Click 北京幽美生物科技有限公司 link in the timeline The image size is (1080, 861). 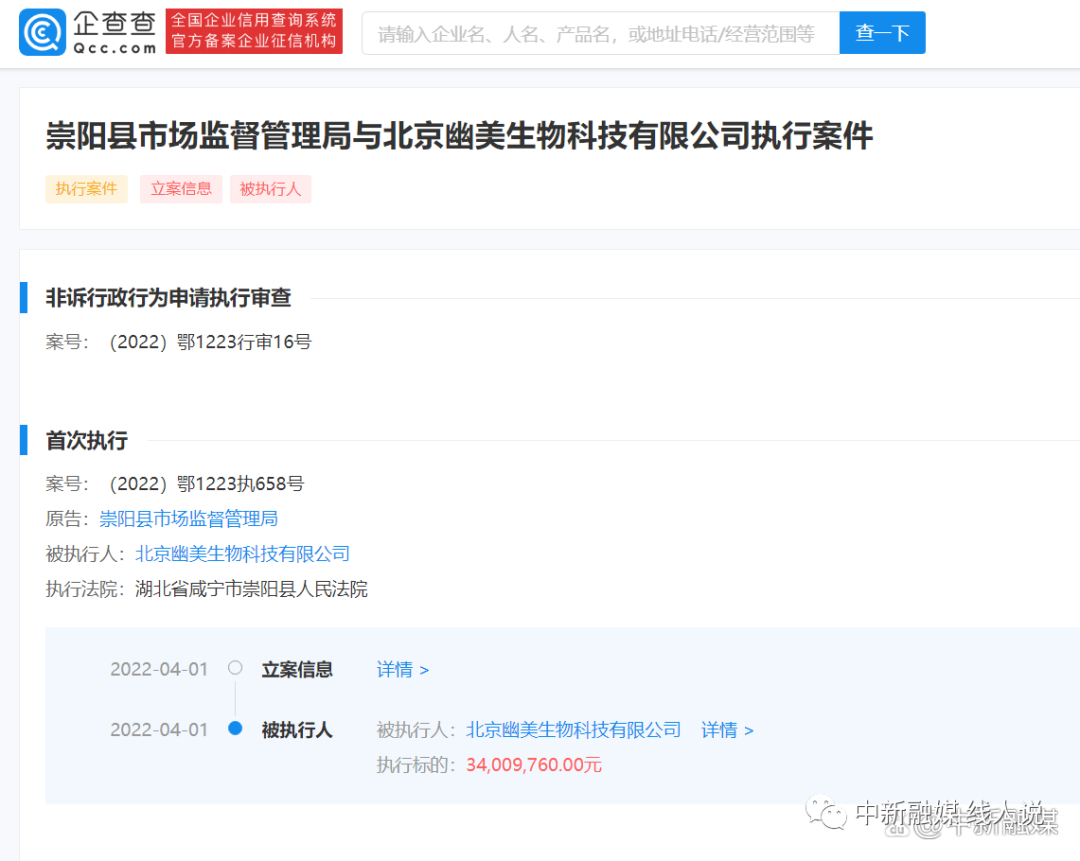tap(573, 730)
